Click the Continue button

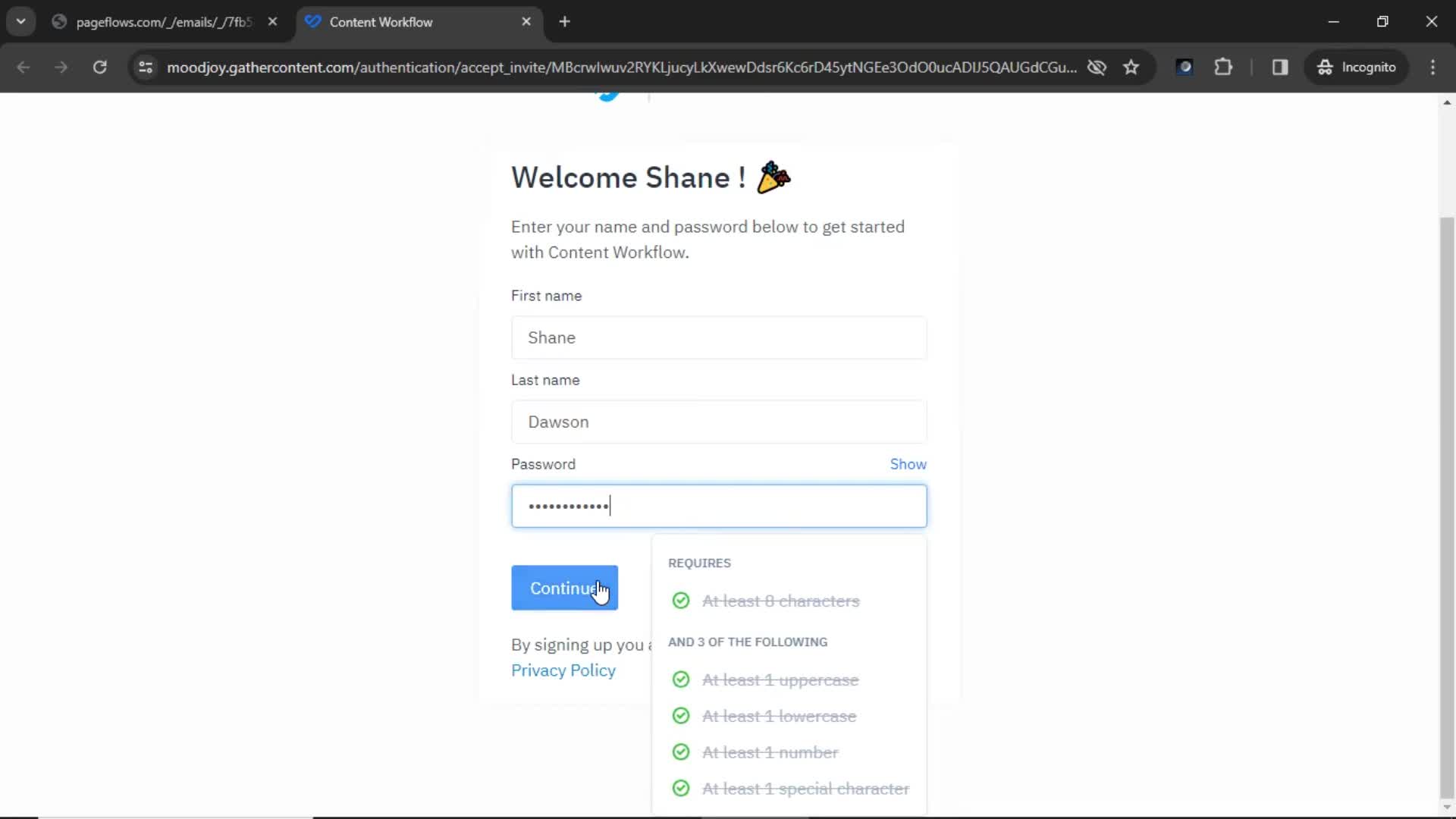564,588
